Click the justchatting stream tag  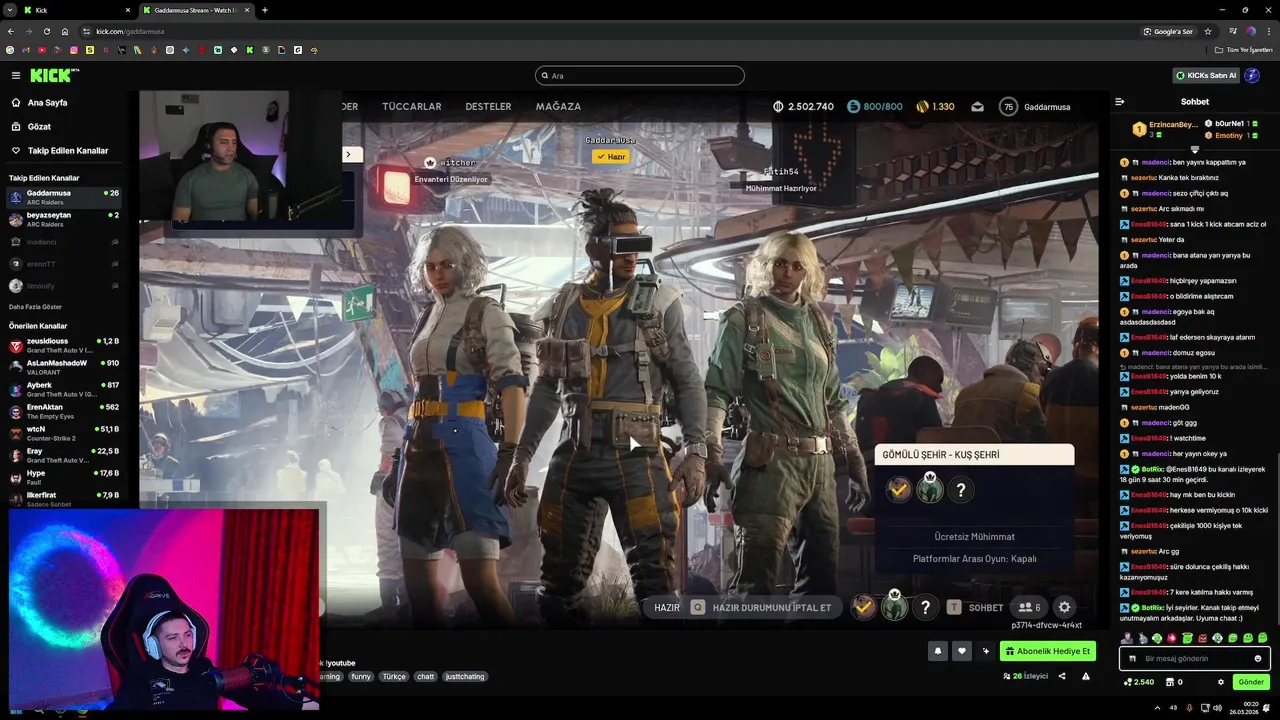pyautogui.click(x=465, y=676)
